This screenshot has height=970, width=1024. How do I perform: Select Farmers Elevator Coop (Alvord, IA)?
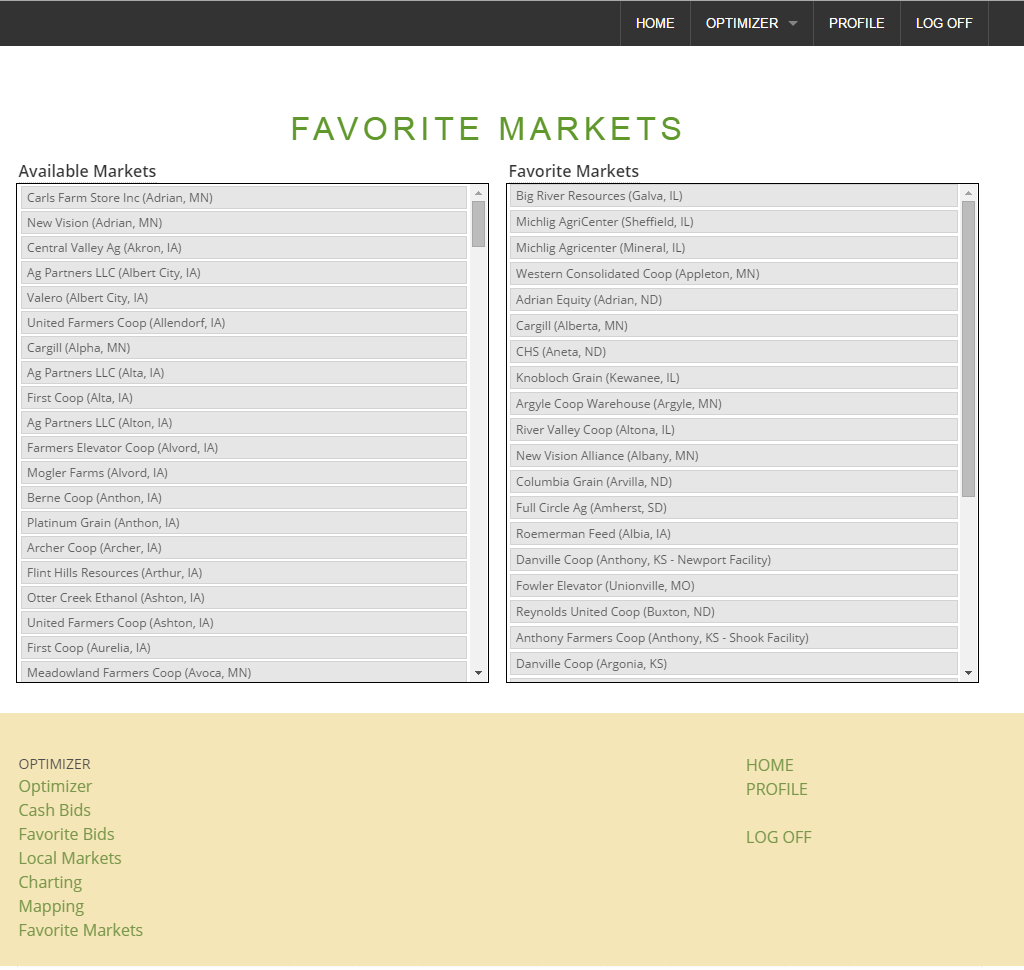[x=244, y=447]
